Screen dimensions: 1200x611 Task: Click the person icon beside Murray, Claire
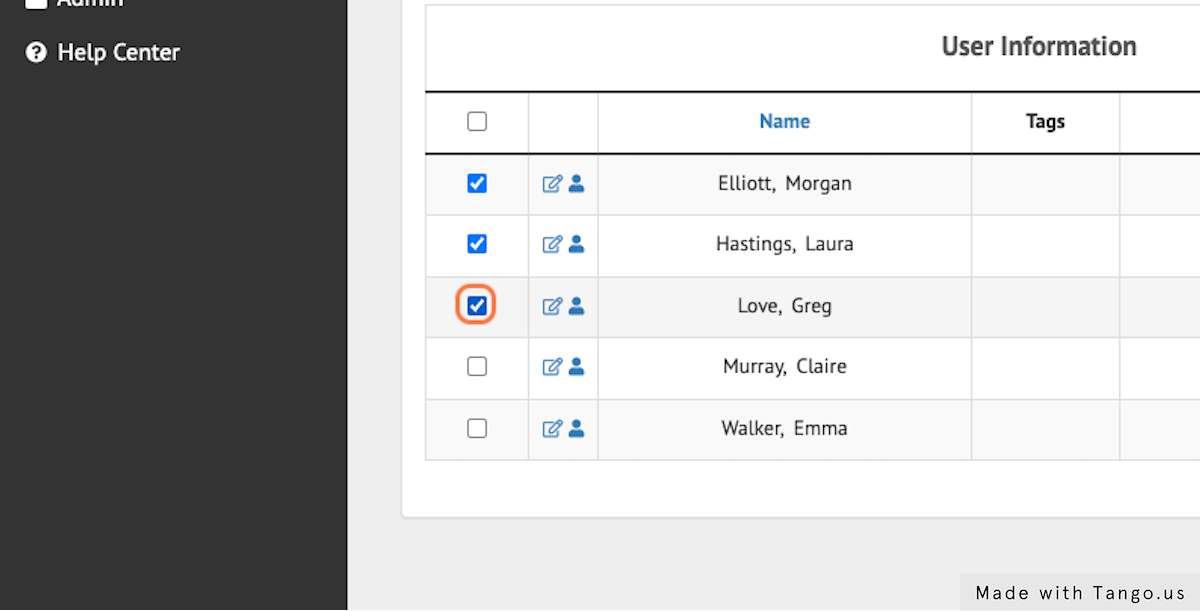(x=576, y=368)
